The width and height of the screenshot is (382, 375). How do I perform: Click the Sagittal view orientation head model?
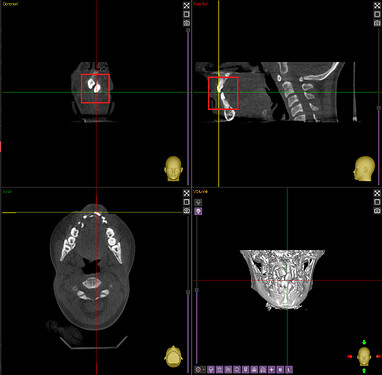click(364, 169)
